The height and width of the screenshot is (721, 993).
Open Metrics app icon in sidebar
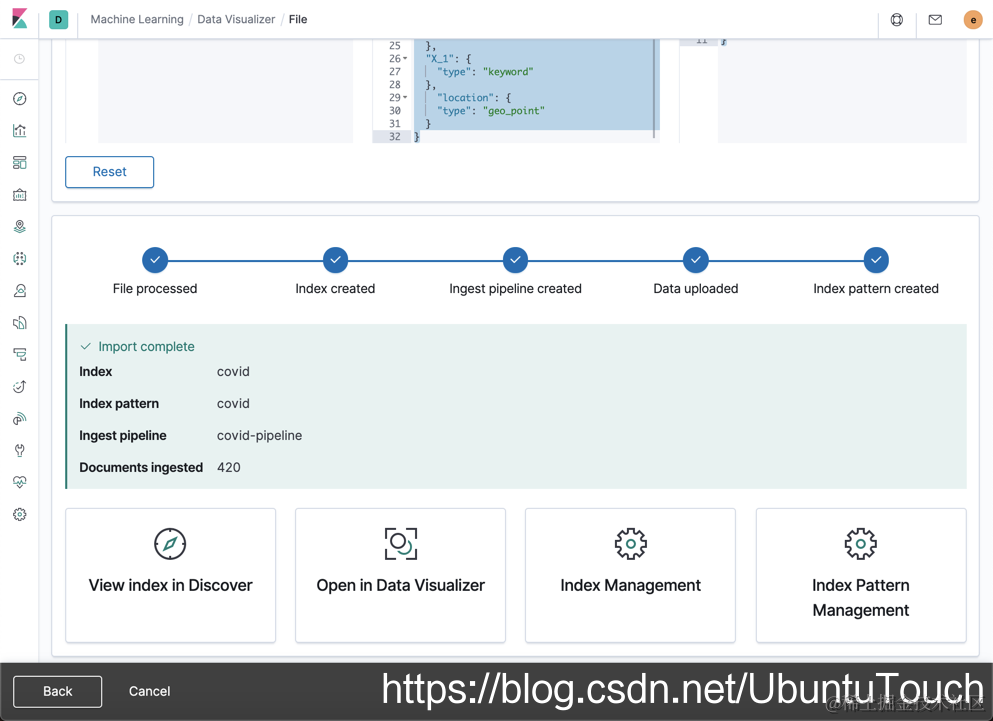[20, 290]
